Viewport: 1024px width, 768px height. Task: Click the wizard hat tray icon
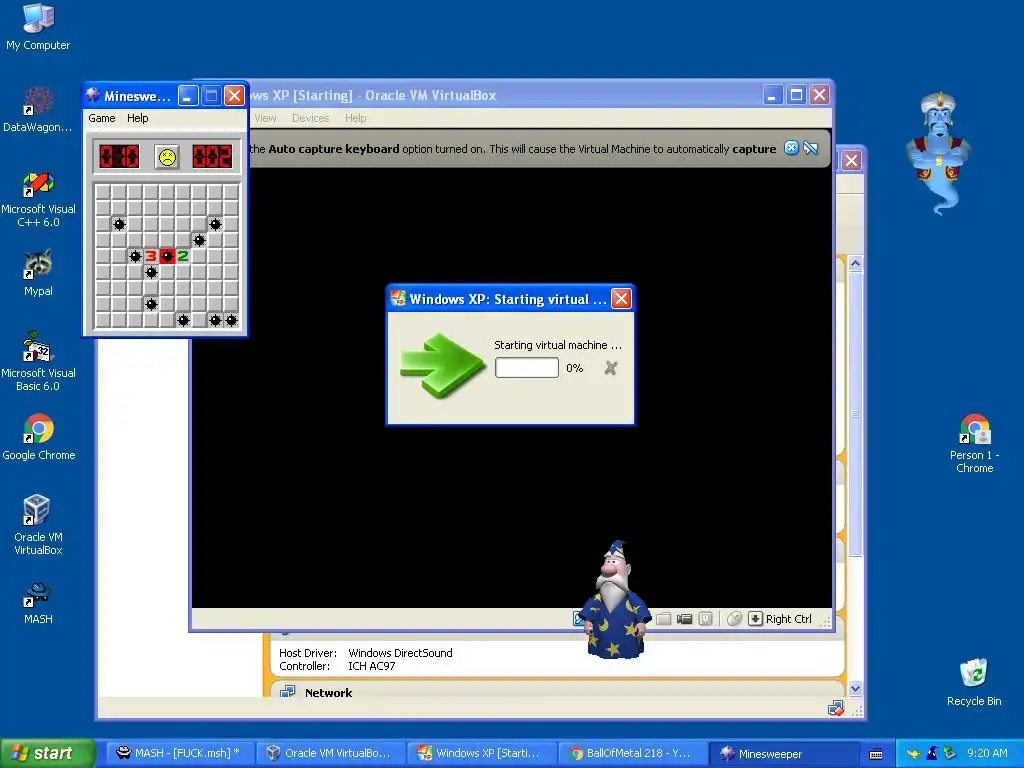932,753
